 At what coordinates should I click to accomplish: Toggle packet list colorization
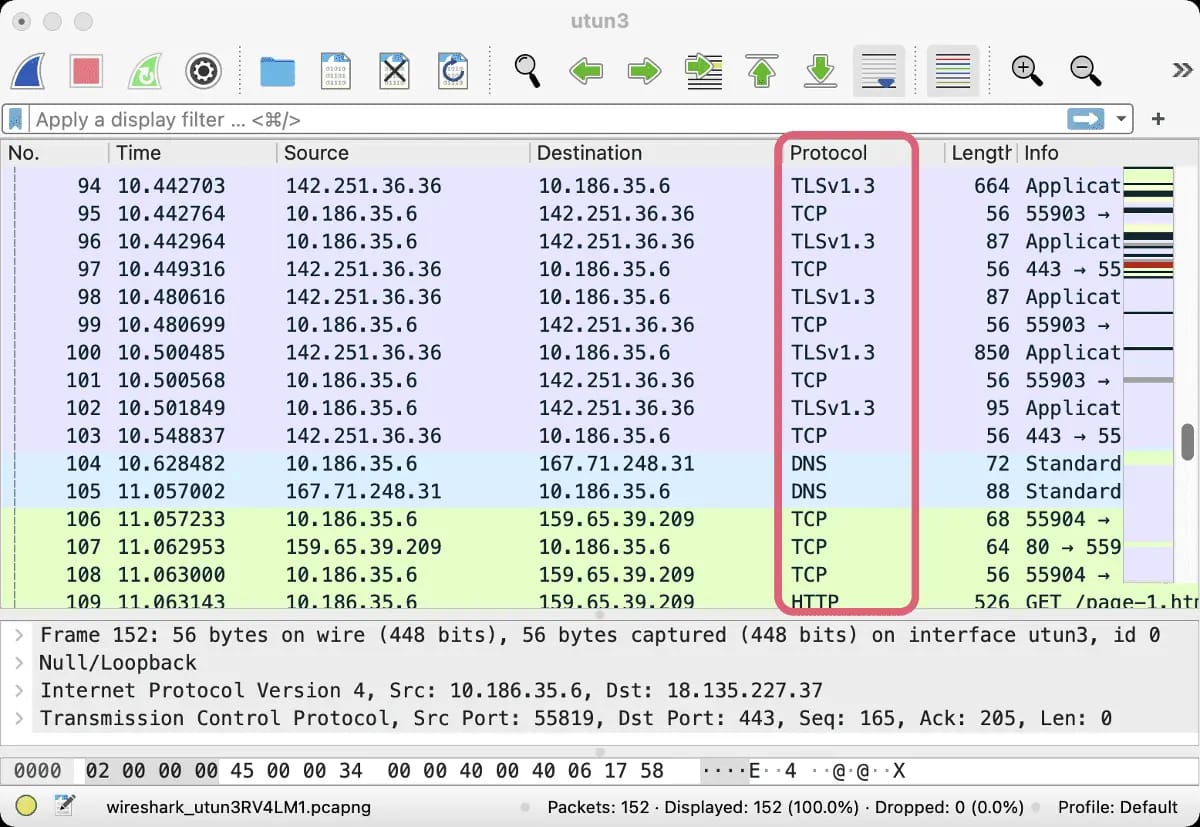[952, 70]
